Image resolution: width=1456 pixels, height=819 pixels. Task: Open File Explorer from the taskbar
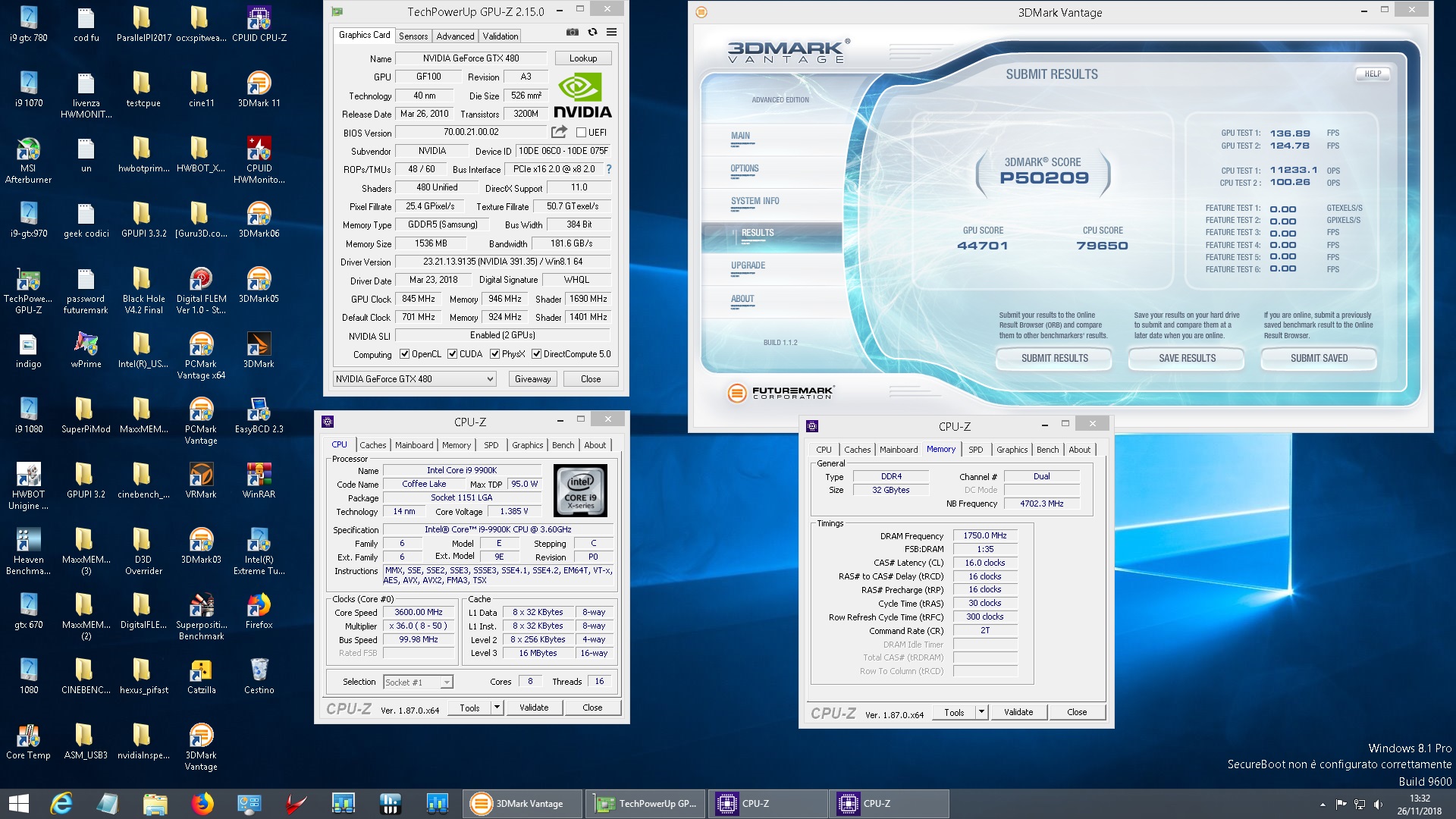tap(155, 803)
